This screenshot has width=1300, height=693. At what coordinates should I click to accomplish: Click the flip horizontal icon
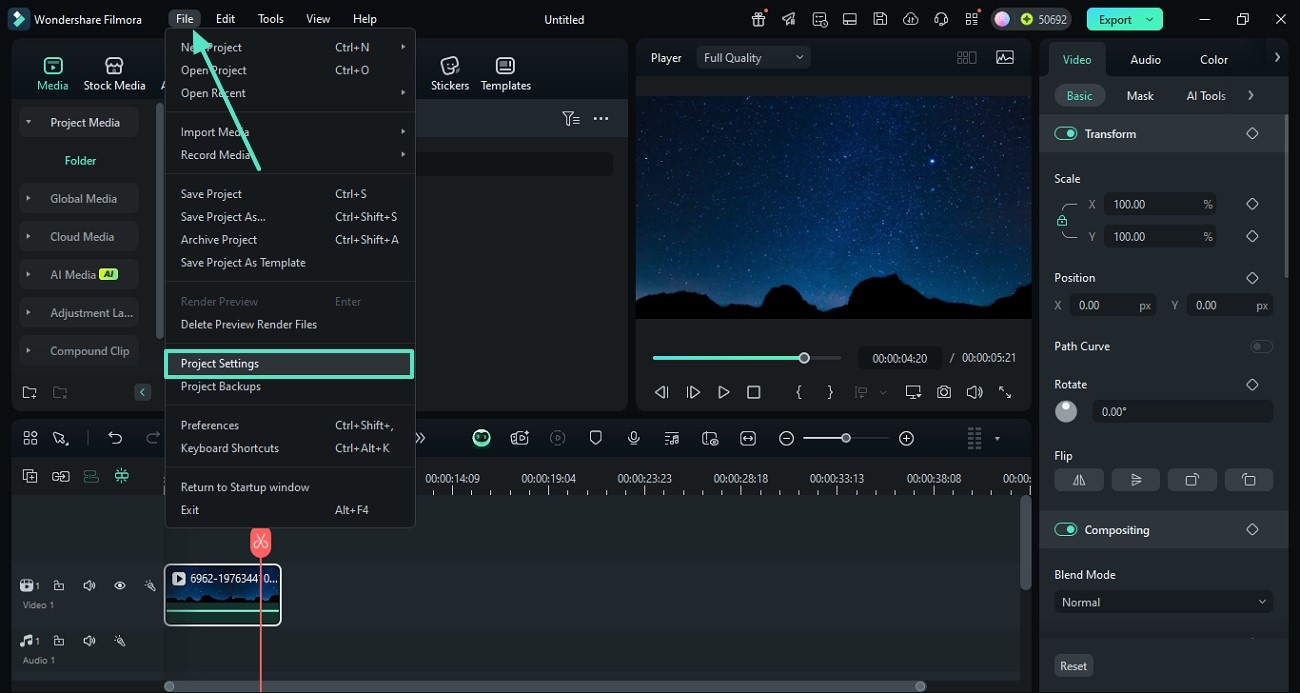coord(1079,480)
